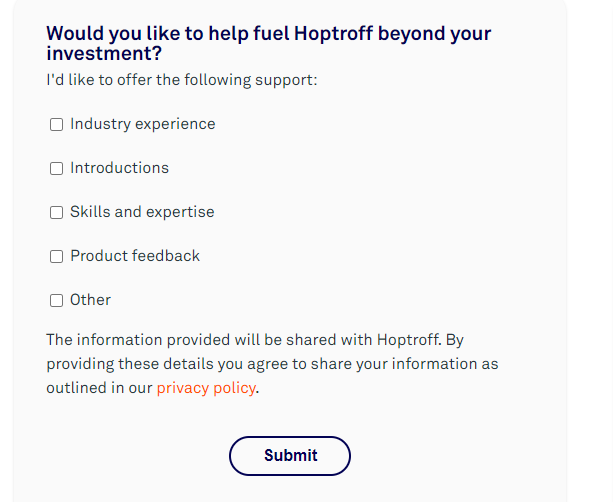
Task: Toggle the Other checkbox
Action: coord(57,301)
